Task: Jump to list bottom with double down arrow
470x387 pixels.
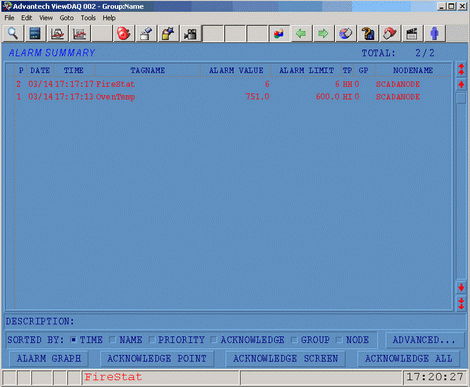Action: point(461,303)
